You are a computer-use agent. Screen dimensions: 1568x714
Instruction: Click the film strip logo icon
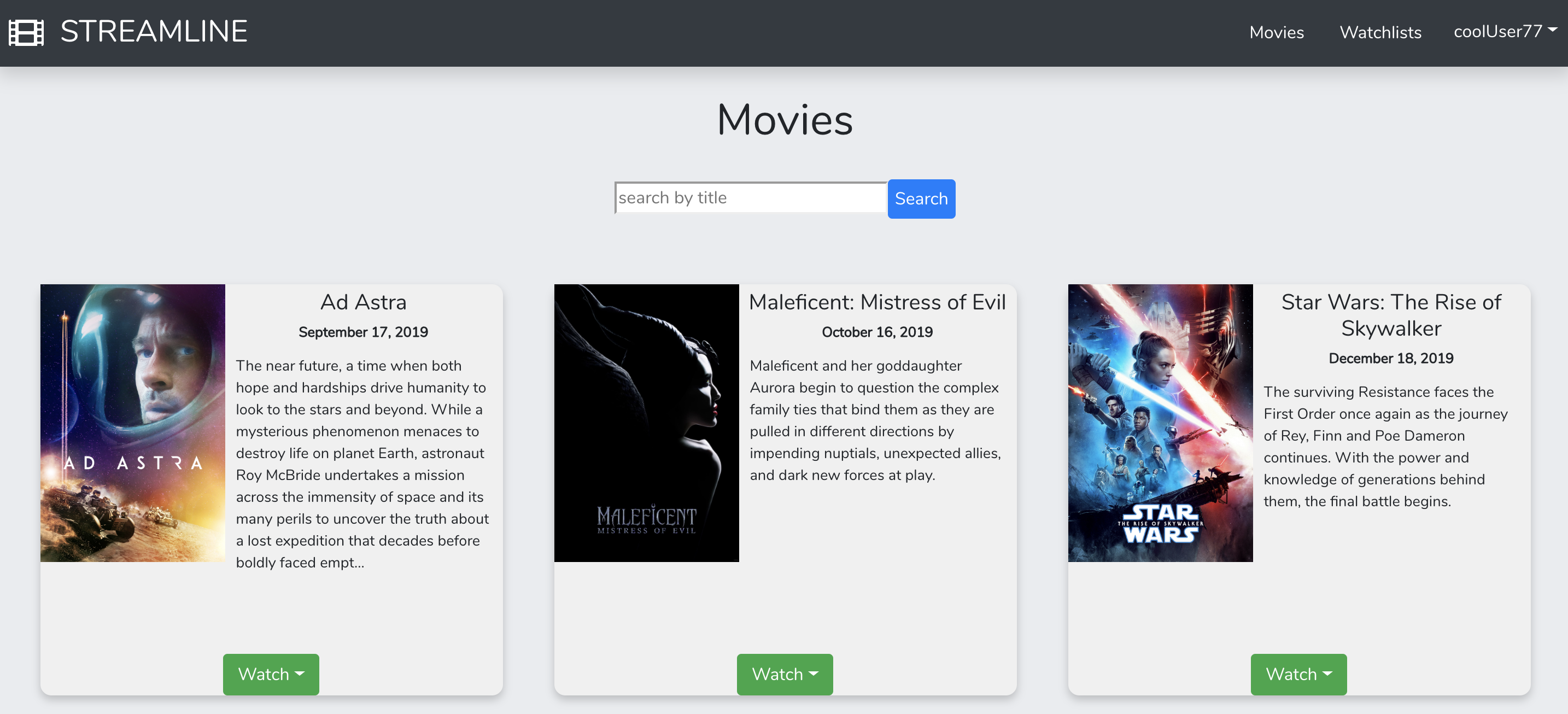pos(26,32)
